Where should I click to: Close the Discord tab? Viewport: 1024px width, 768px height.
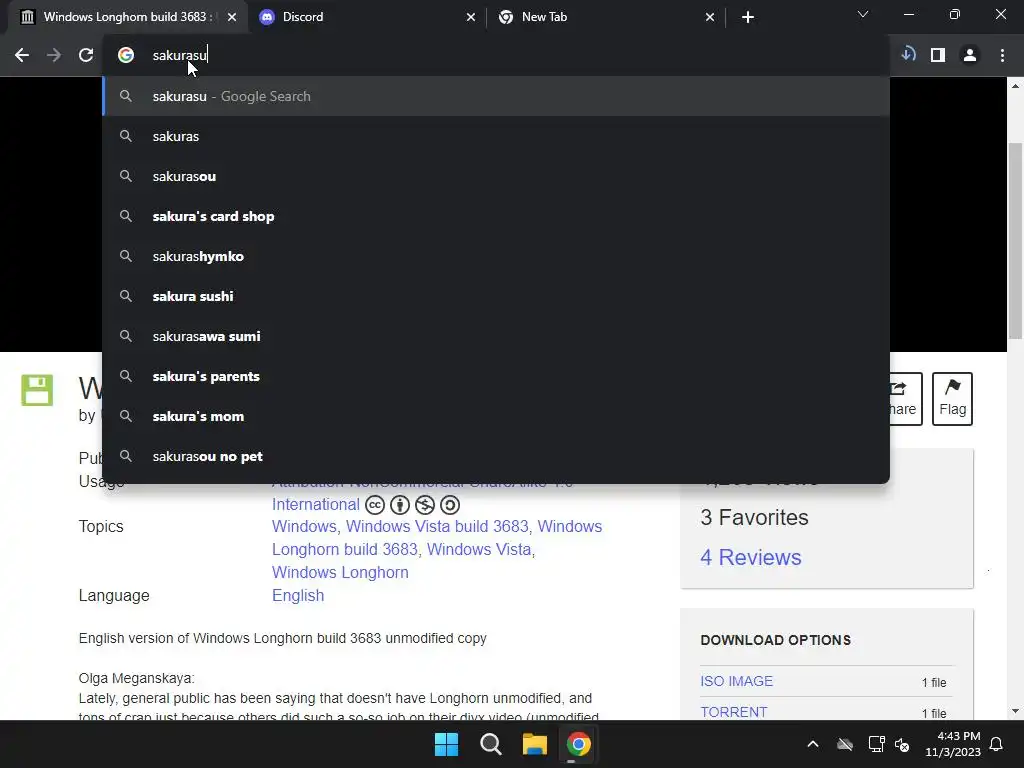(x=471, y=17)
